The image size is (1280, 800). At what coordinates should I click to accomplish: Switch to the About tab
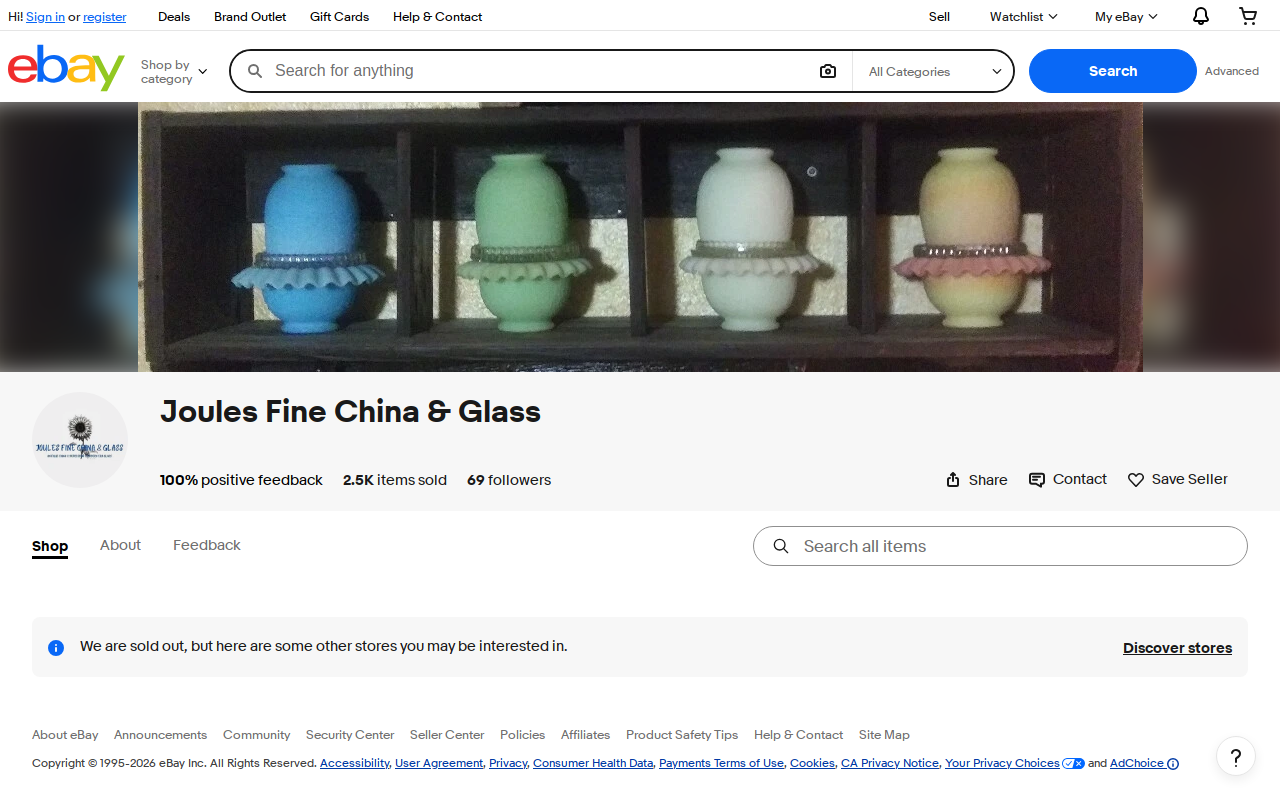pyautogui.click(x=120, y=545)
